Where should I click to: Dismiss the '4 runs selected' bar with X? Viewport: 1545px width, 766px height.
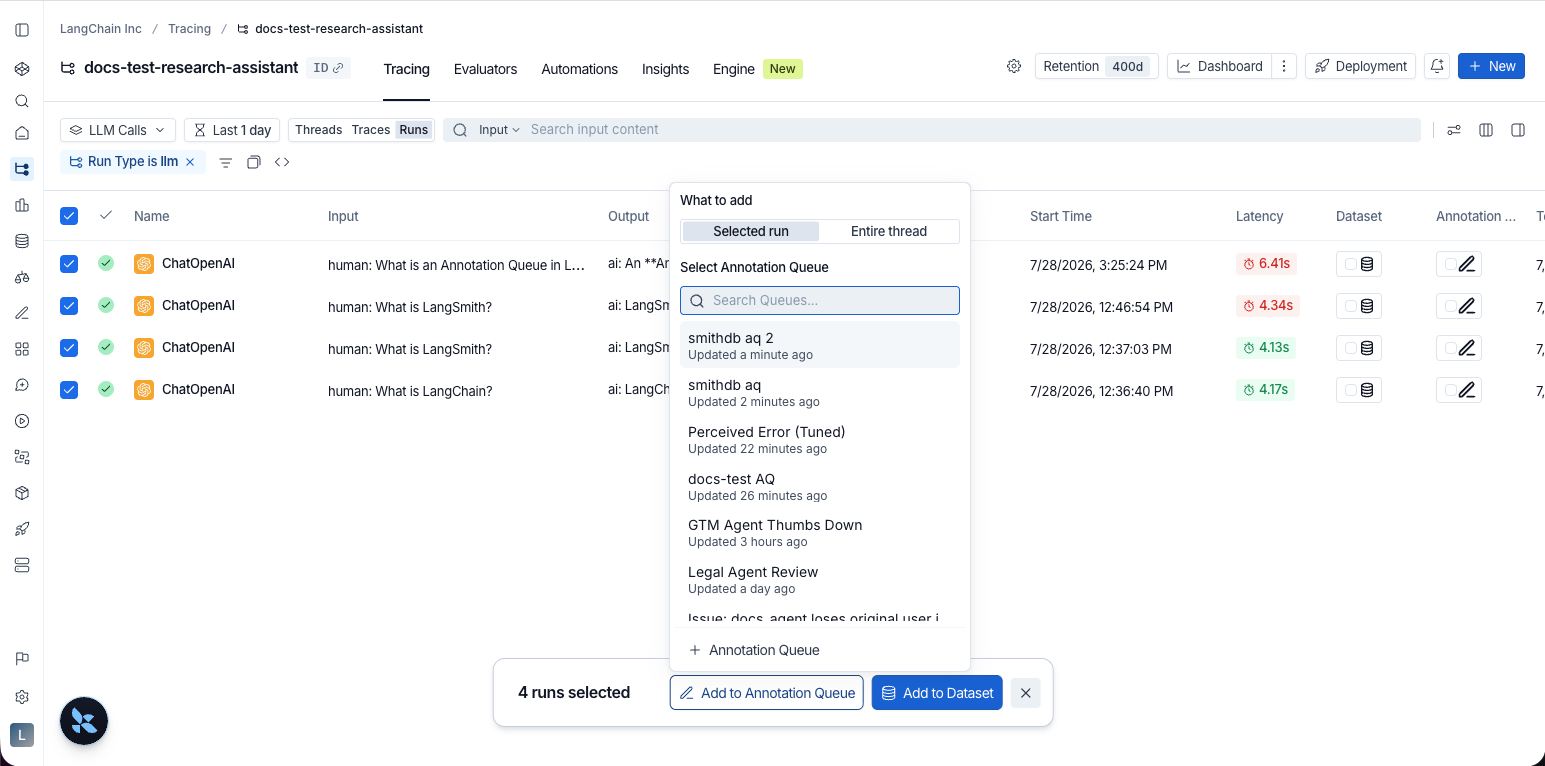[x=1025, y=693]
